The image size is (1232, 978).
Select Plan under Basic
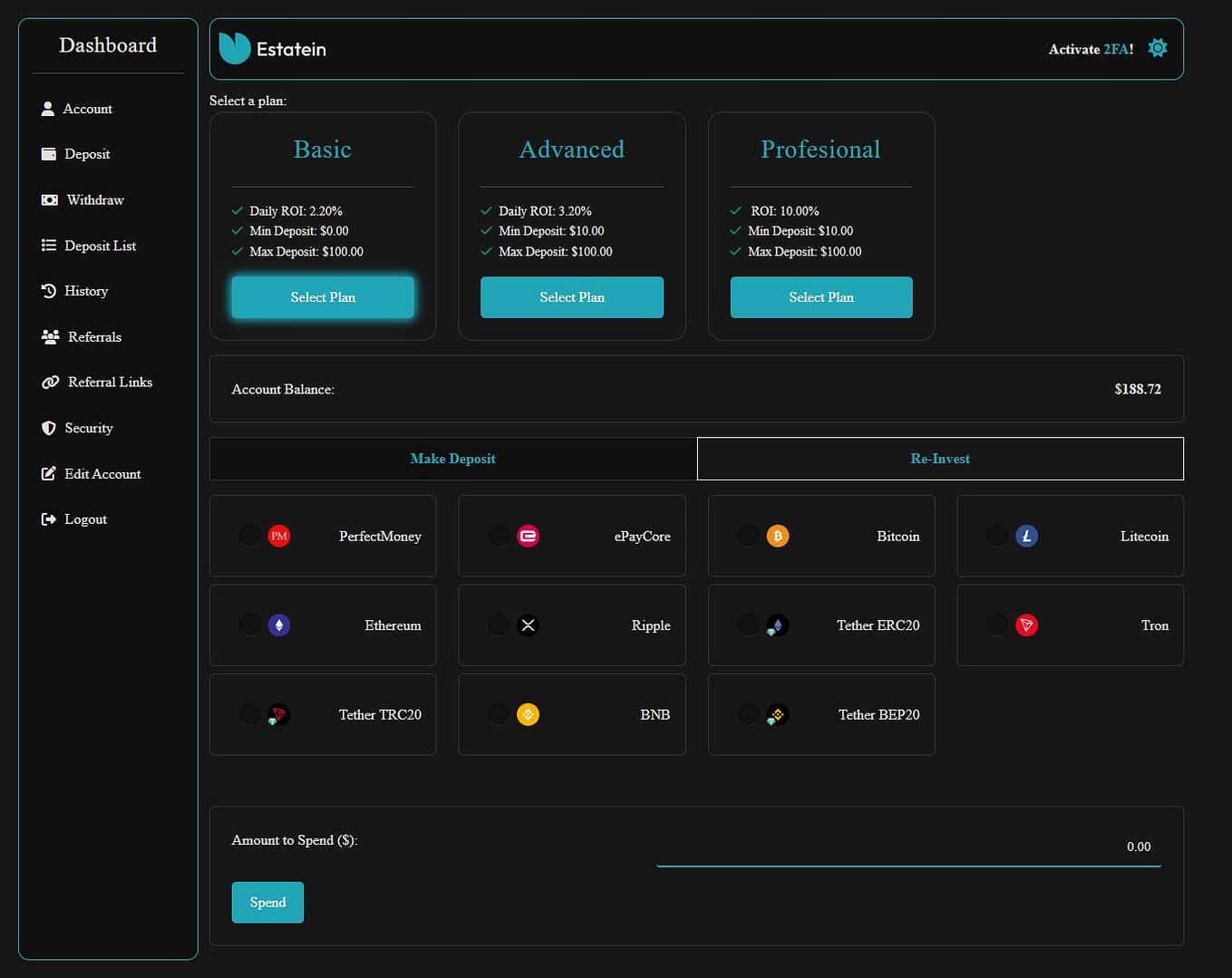pyautogui.click(x=323, y=297)
